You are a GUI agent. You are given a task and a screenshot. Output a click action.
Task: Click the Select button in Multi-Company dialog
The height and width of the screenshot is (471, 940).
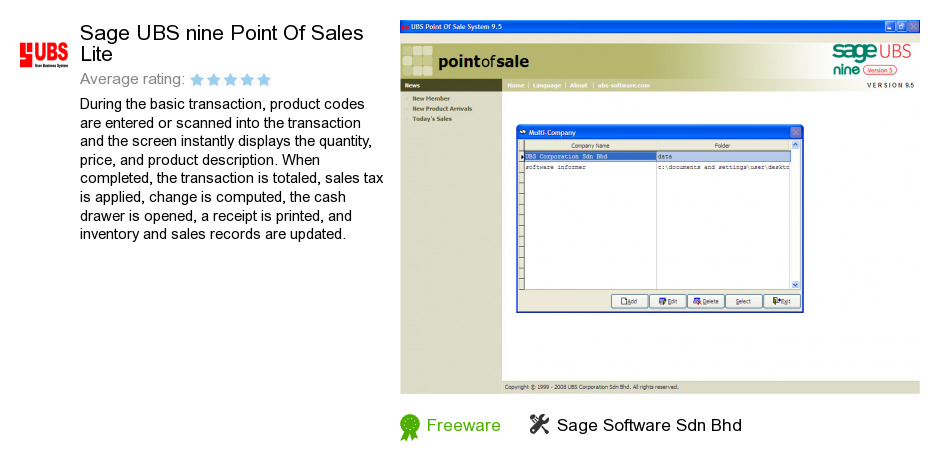coord(743,301)
